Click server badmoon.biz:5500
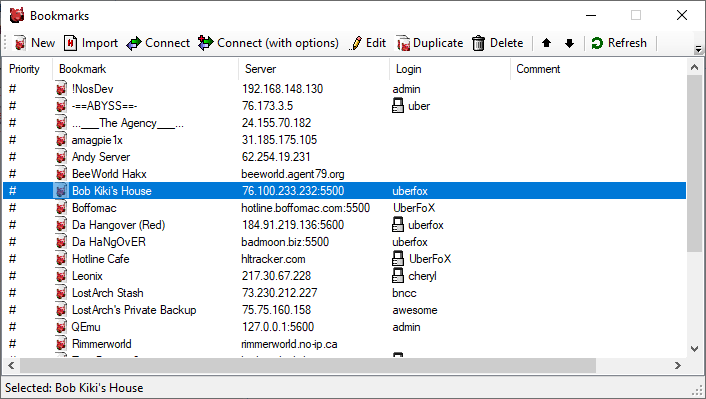706x399 pixels. coord(285,242)
